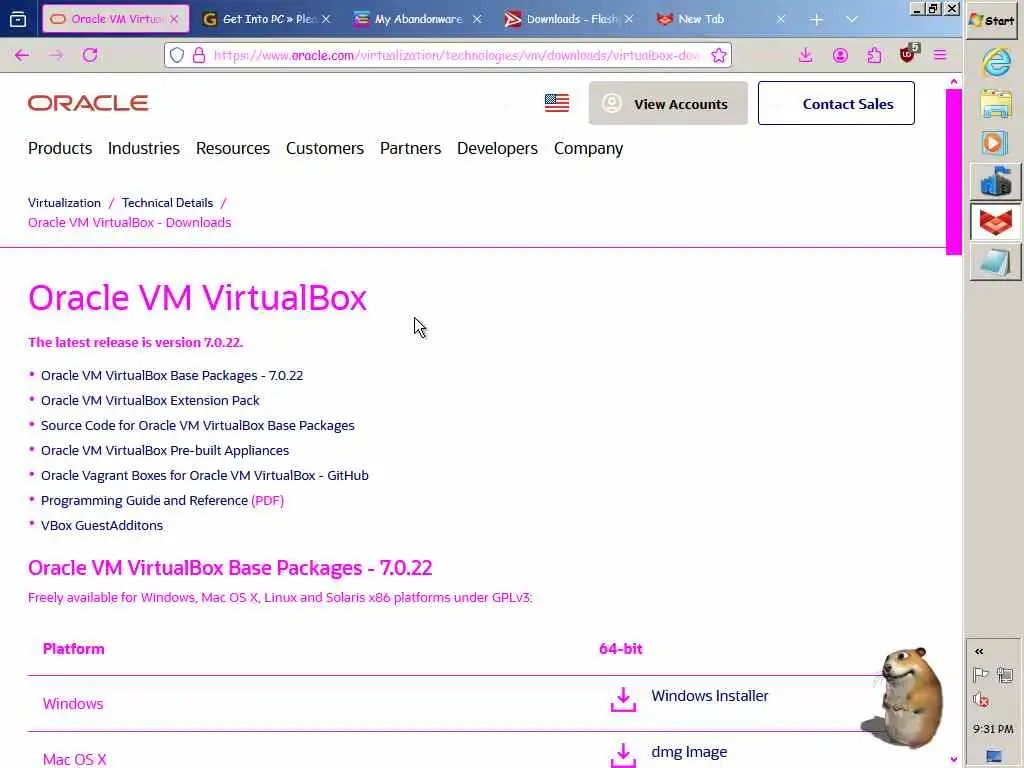The width and height of the screenshot is (1024, 768).
Task: Open the Products menu
Action: (60, 148)
